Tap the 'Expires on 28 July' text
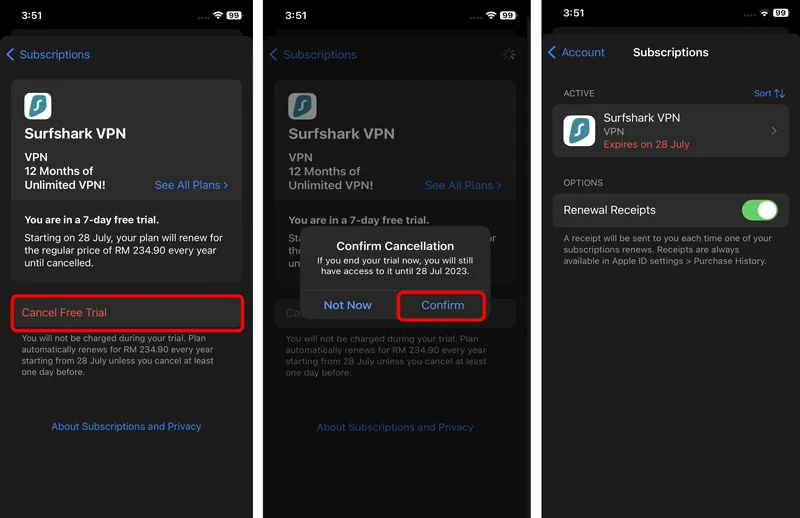800x518 pixels. (646, 144)
